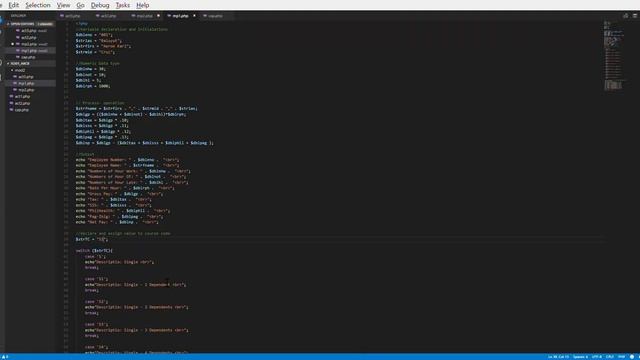Select the active bold mp1.php tab
Viewport: 640px width, 360px height.
[180, 16]
